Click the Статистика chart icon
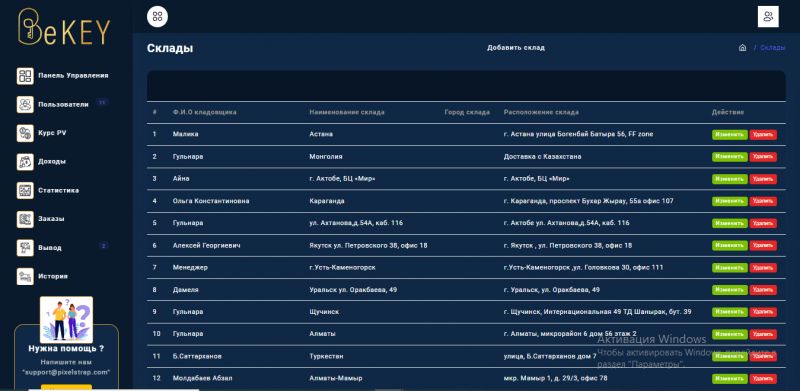800x391 pixels. (25, 190)
